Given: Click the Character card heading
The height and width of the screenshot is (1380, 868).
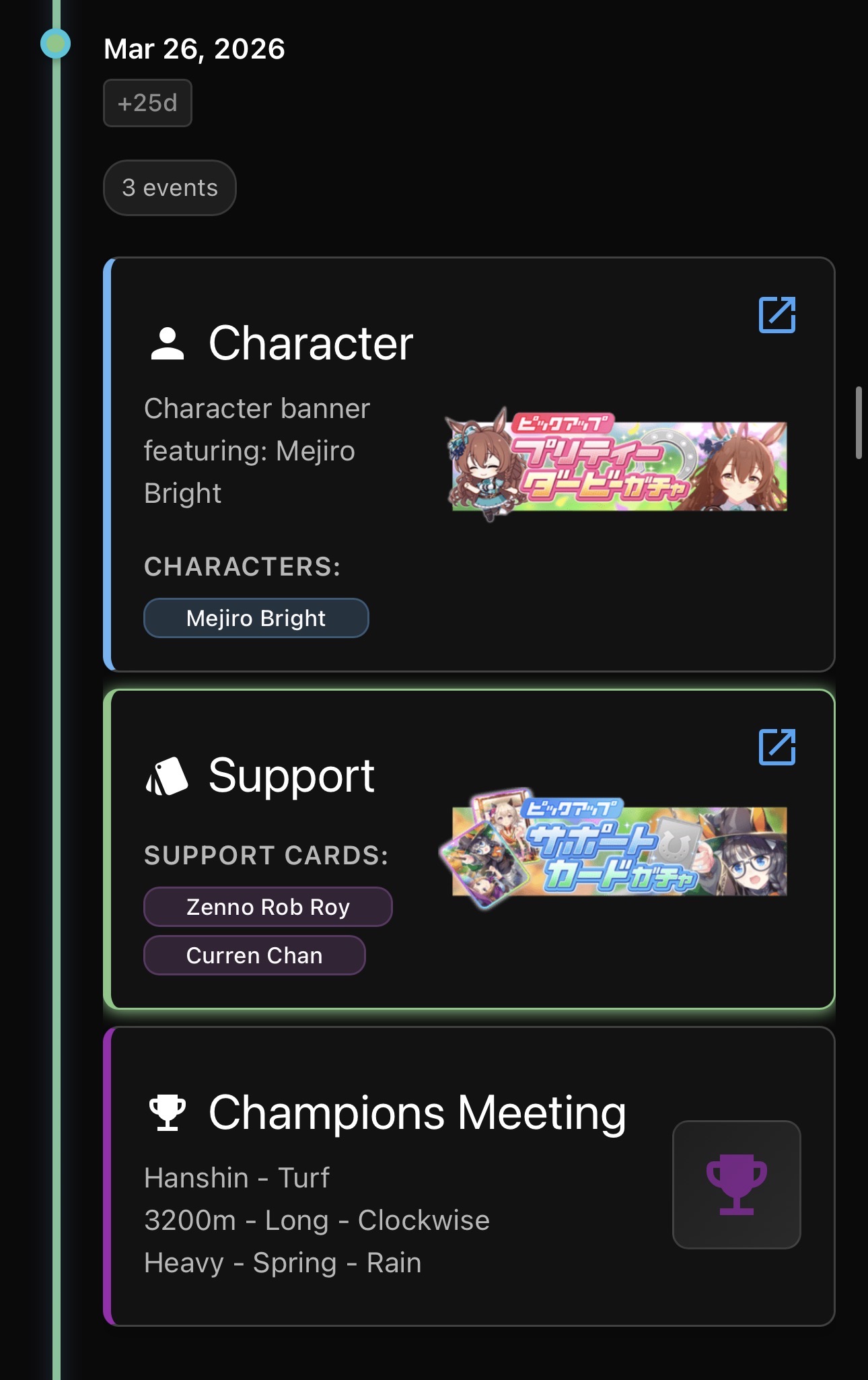Looking at the screenshot, I should (x=311, y=343).
